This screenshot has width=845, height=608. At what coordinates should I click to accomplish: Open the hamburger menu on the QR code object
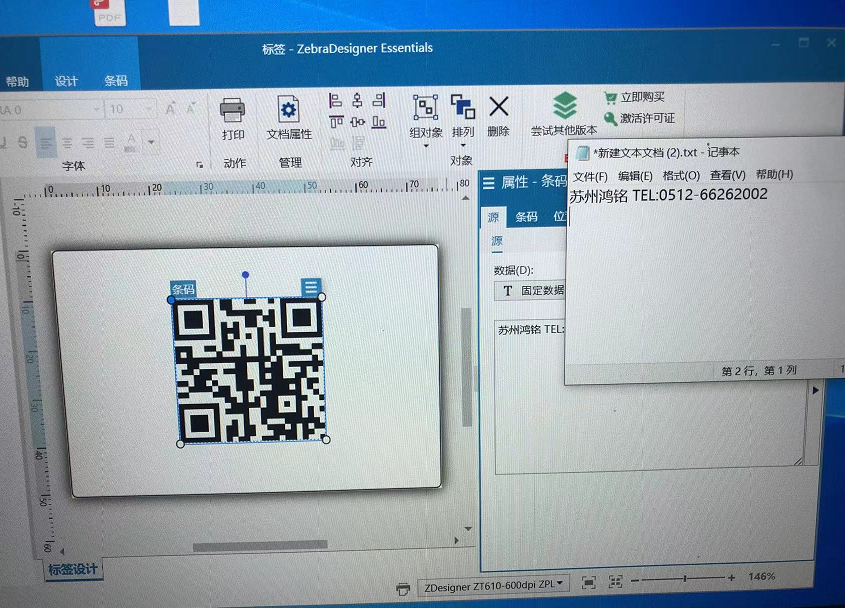coord(311,287)
